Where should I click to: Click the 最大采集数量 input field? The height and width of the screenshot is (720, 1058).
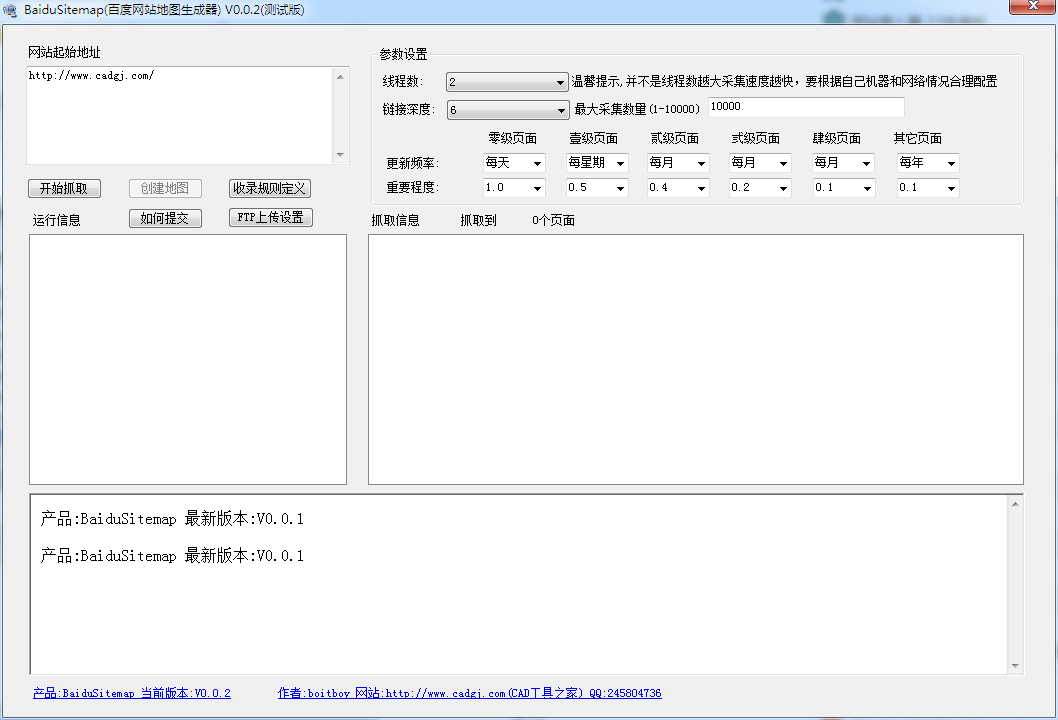point(806,107)
